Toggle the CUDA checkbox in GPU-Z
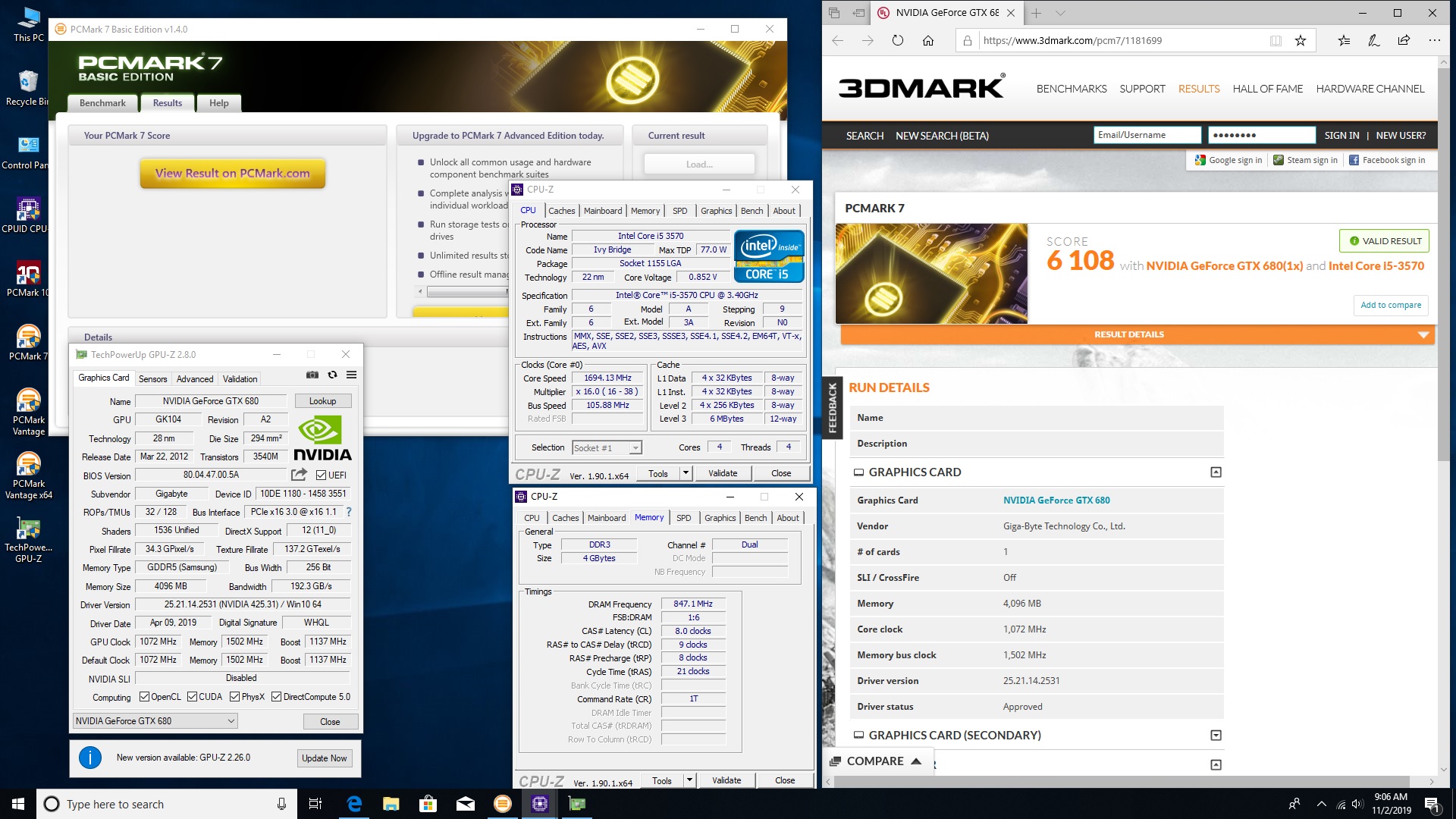The height and width of the screenshot is (819, 1456). [x=193, y=697]
